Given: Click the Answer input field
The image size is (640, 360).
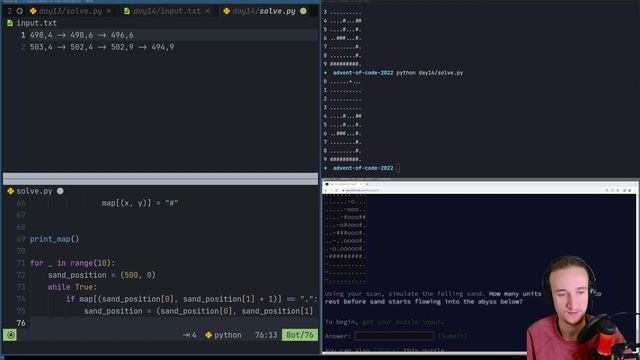Looking at the screenshot, I should coord(394,336).
